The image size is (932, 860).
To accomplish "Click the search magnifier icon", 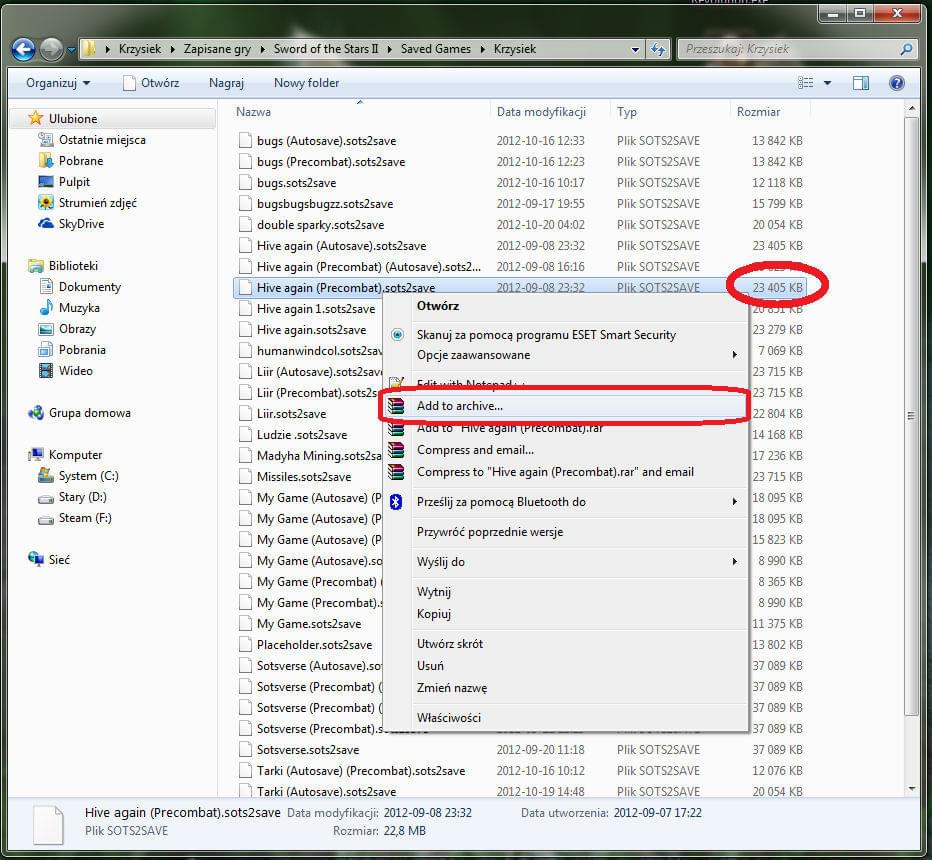I will pos(906,49).
